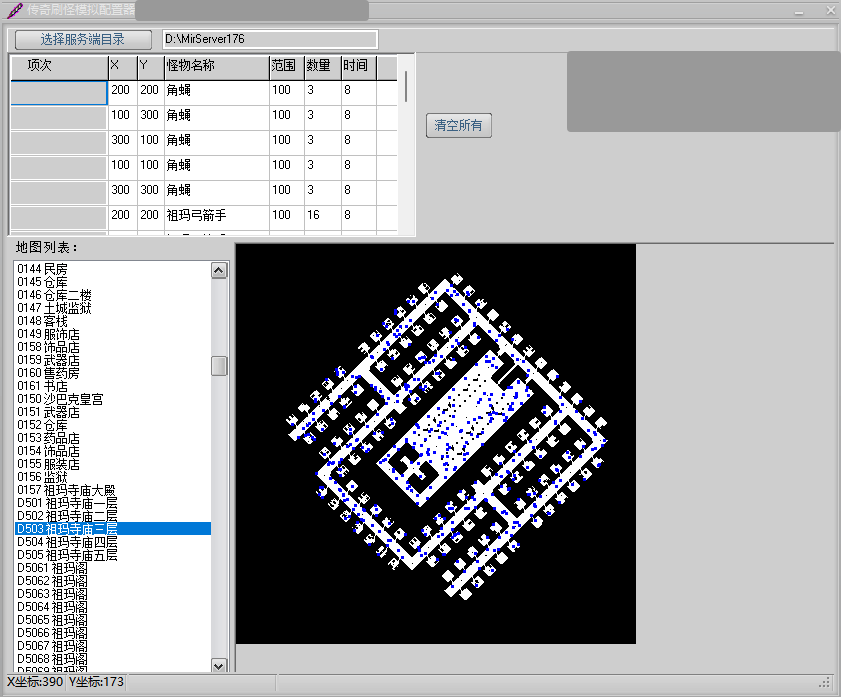Select highlighted map D503 祖玛寺庙三层
This screenshot has height=697, width=841.
point(113,529)
